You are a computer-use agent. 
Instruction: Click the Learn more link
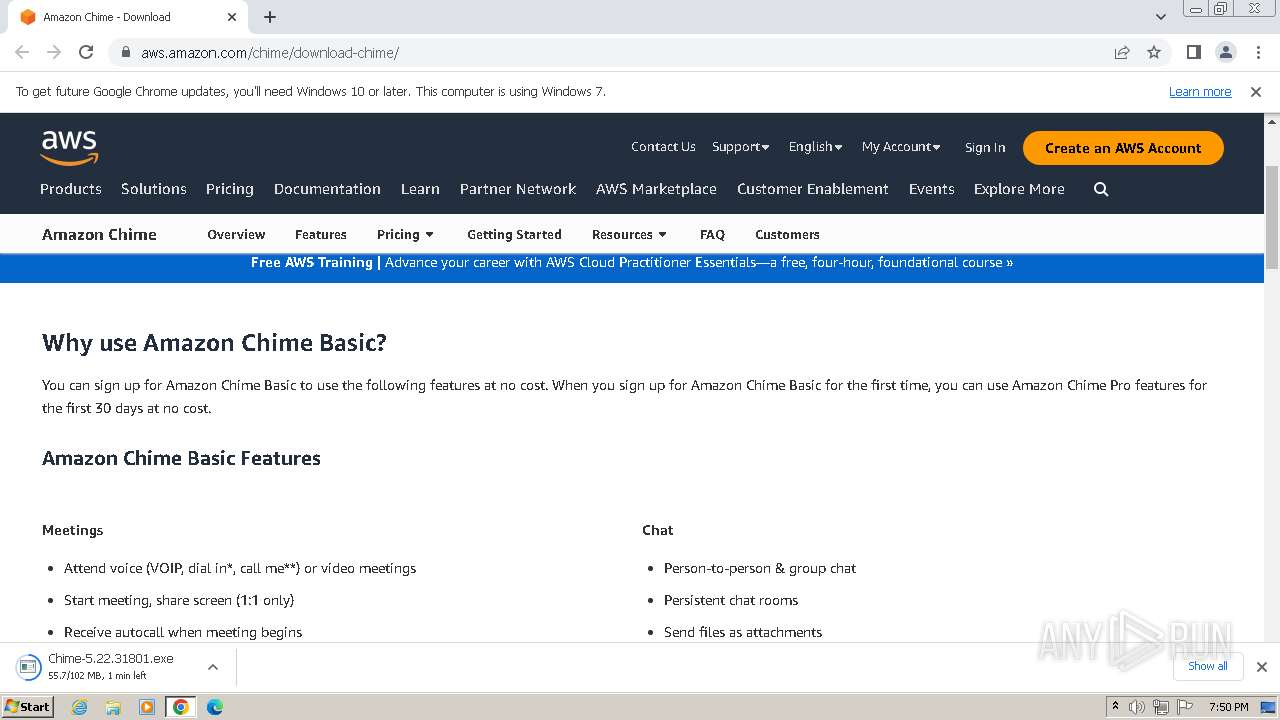pyautogui.click(x=1200, y=92)
